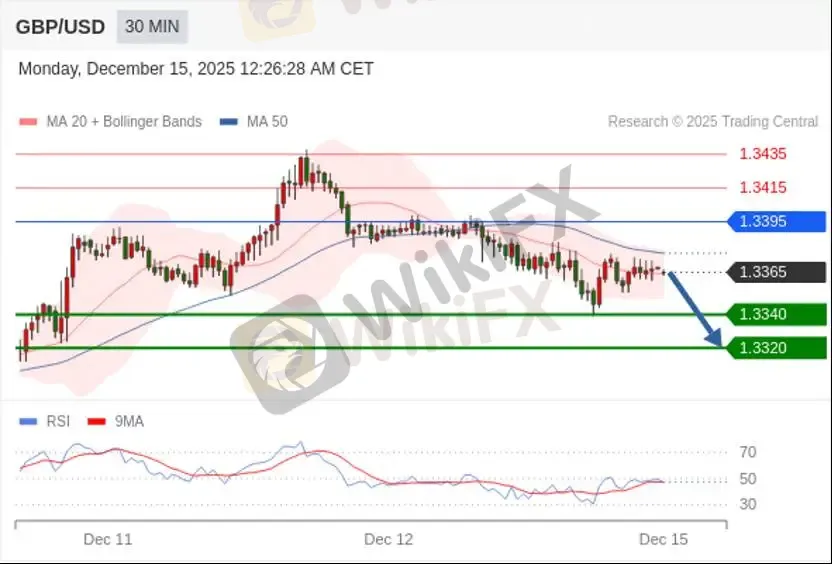Click the MA 50 blue legend swatch
Viewport: 832px width, 564px height.
pos(229,122)
